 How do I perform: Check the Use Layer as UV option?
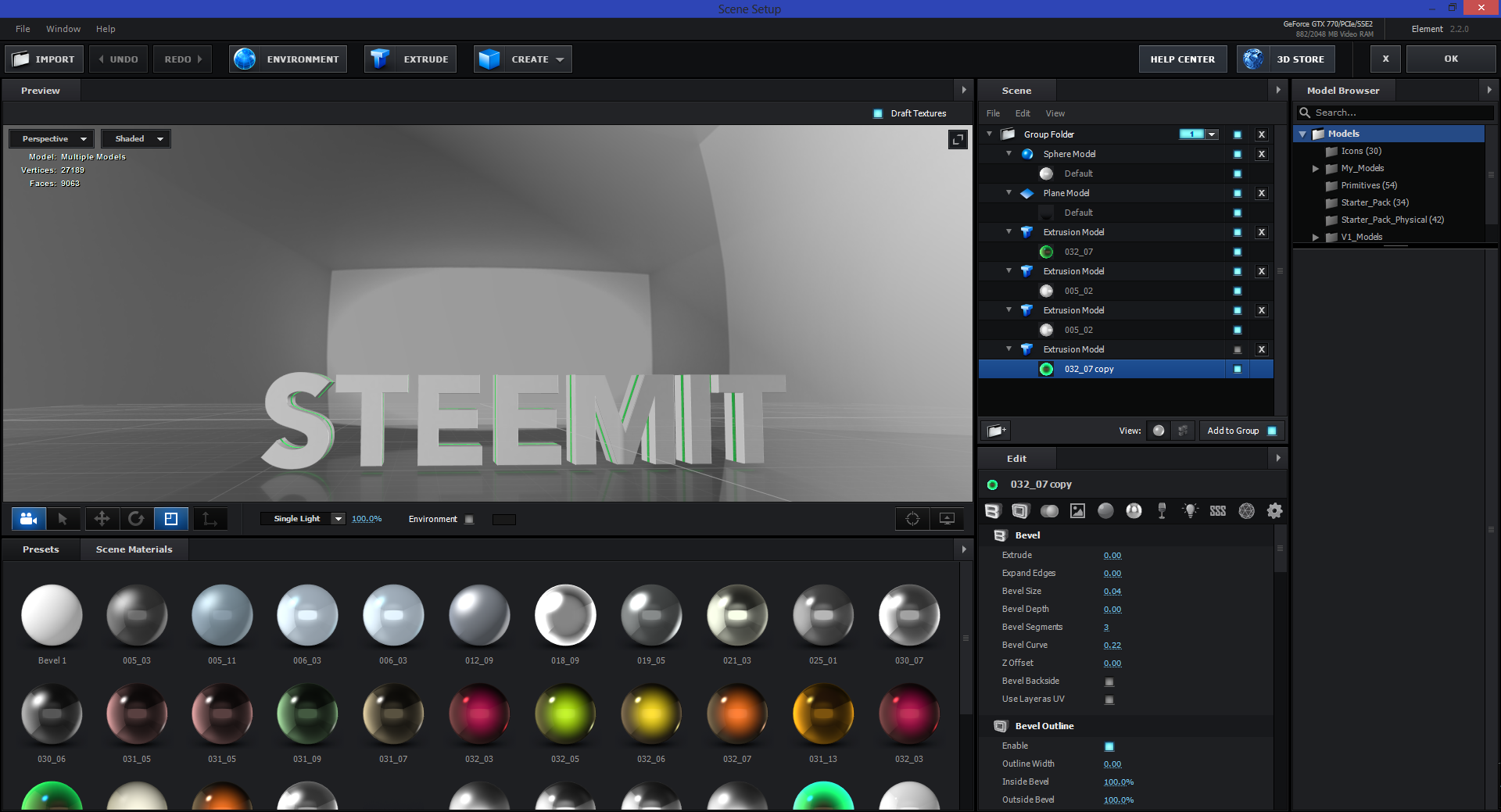(x=1109, y=699)
